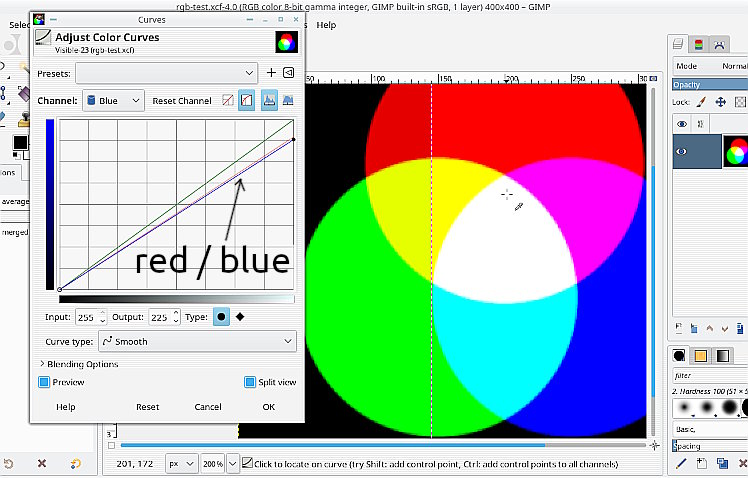
Task: Disable the Split view checkbox
Action: pyautogui.click(x=250, y=382)
